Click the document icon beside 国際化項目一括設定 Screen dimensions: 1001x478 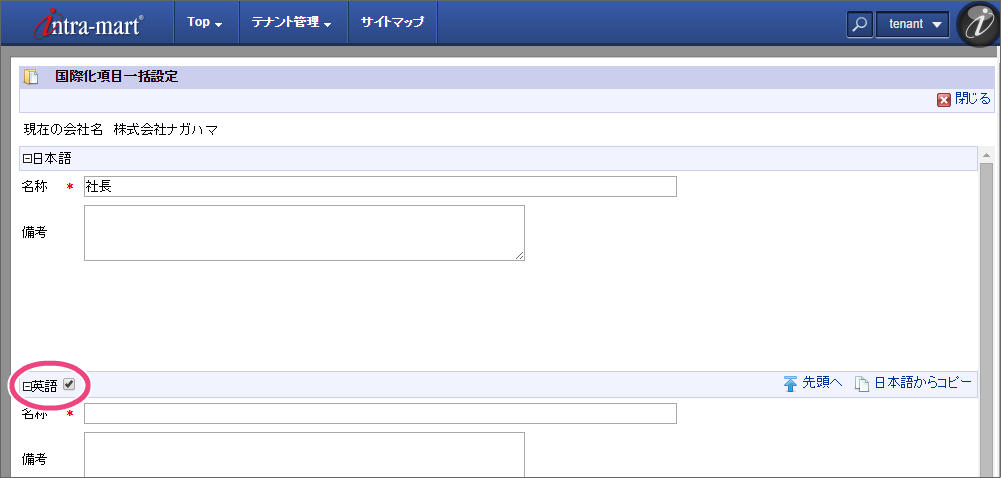[32, 76]
